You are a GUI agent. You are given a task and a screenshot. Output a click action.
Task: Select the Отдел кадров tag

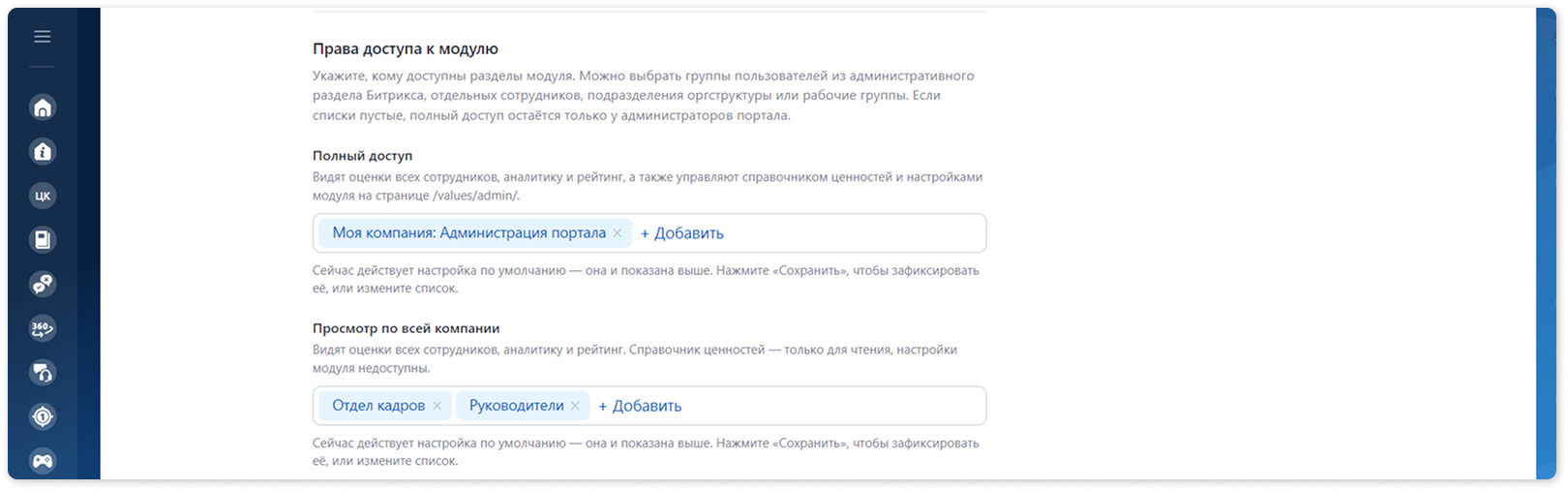(x=378, y=406)
